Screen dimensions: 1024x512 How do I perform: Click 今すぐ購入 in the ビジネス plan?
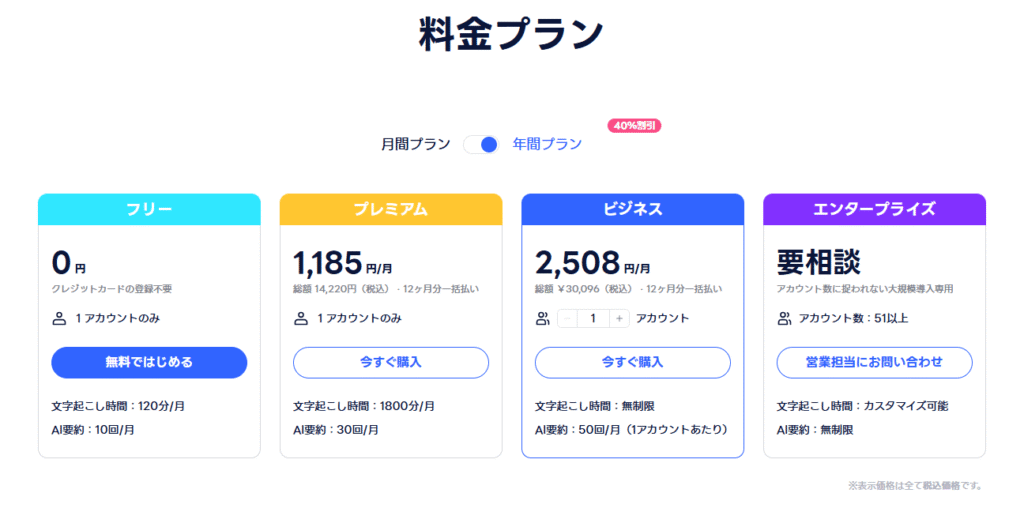(633, 362)
